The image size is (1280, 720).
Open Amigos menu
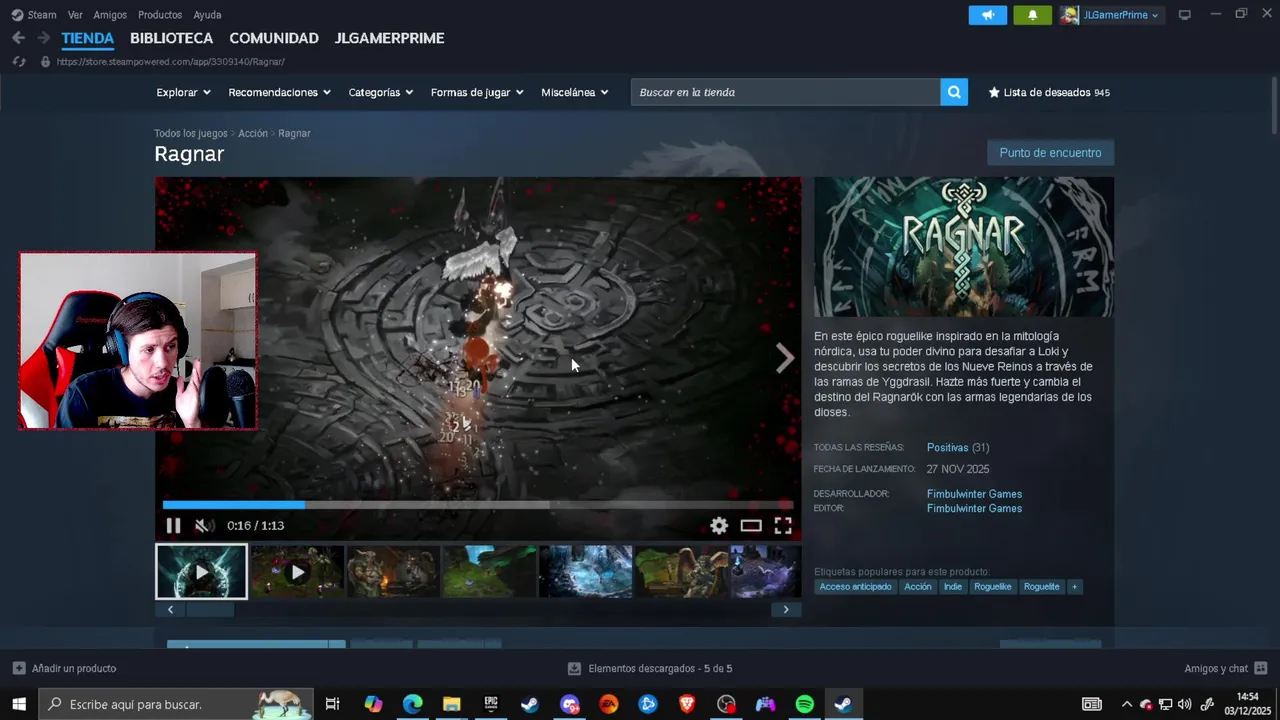(x=110, y=15)
